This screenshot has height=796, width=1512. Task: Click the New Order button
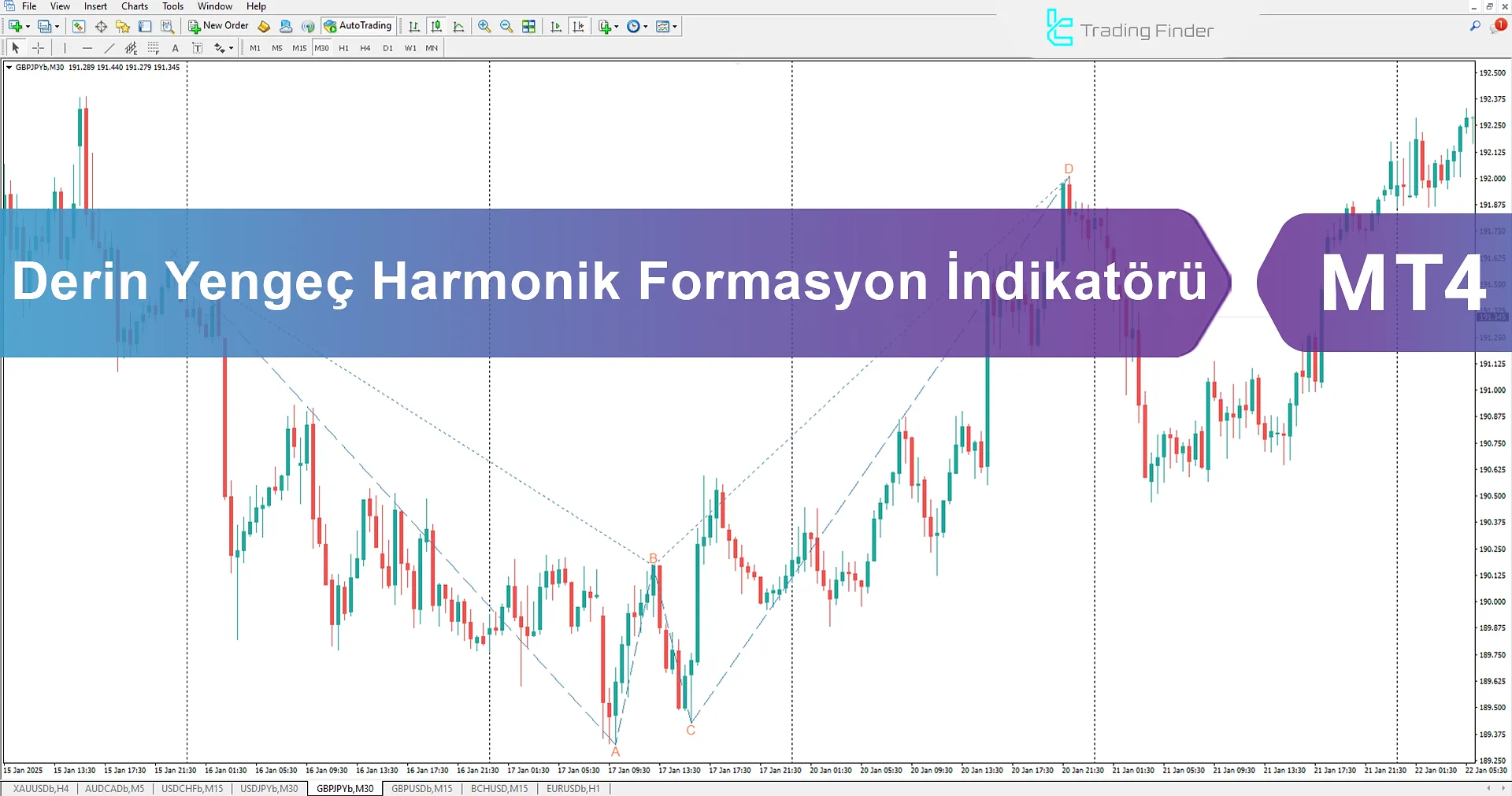pos(218,26)
